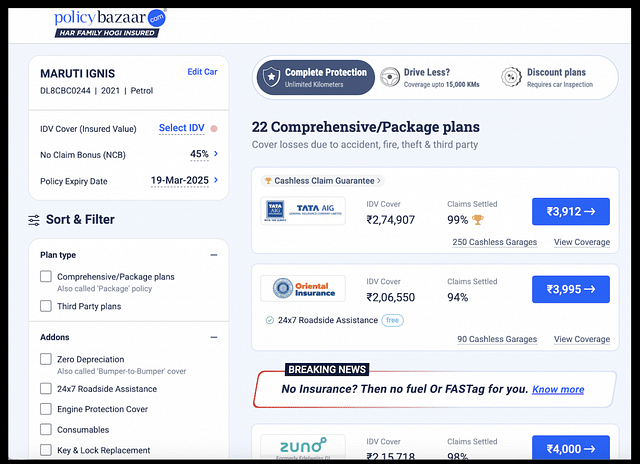Viewport: 640px width, 464px height.
Task: Check the Consumables addon checkbox
Action: tap(46, 429)
